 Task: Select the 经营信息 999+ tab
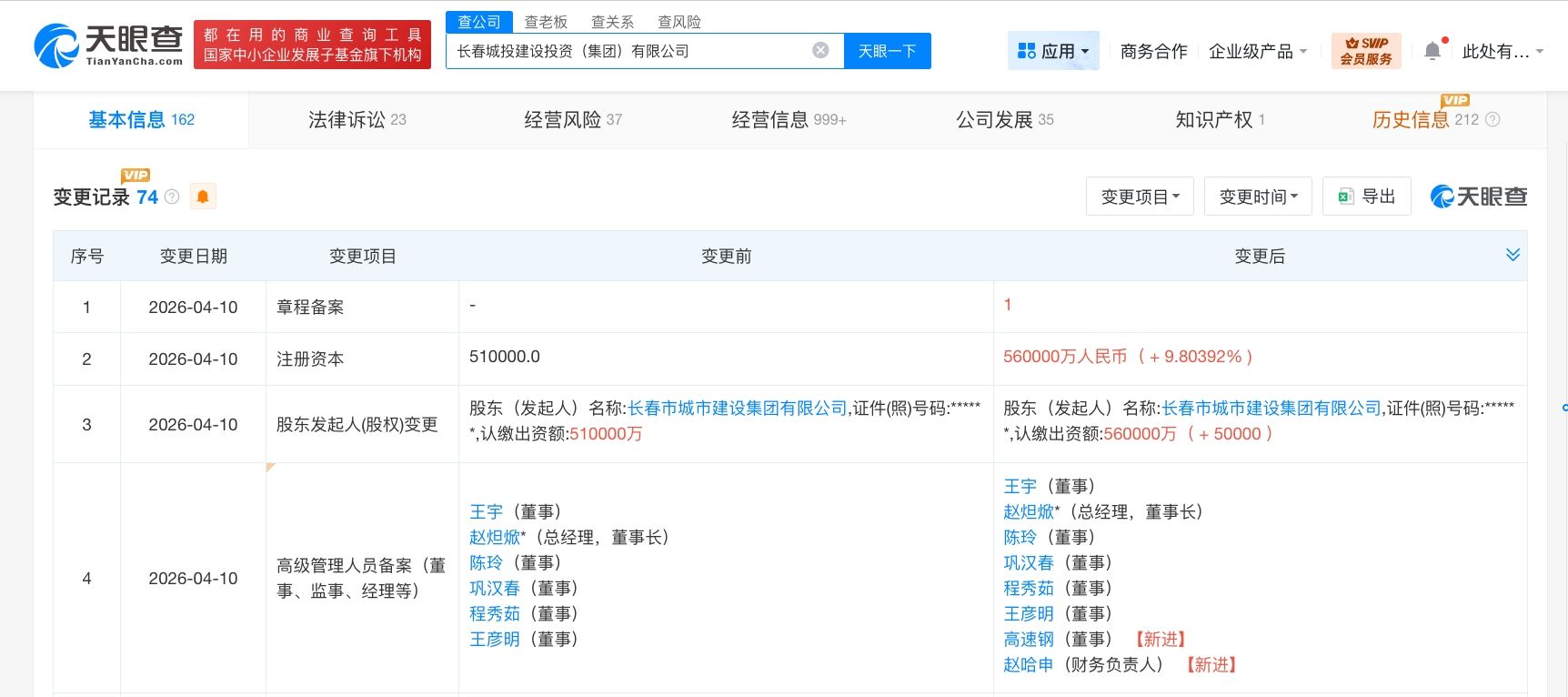789,119
